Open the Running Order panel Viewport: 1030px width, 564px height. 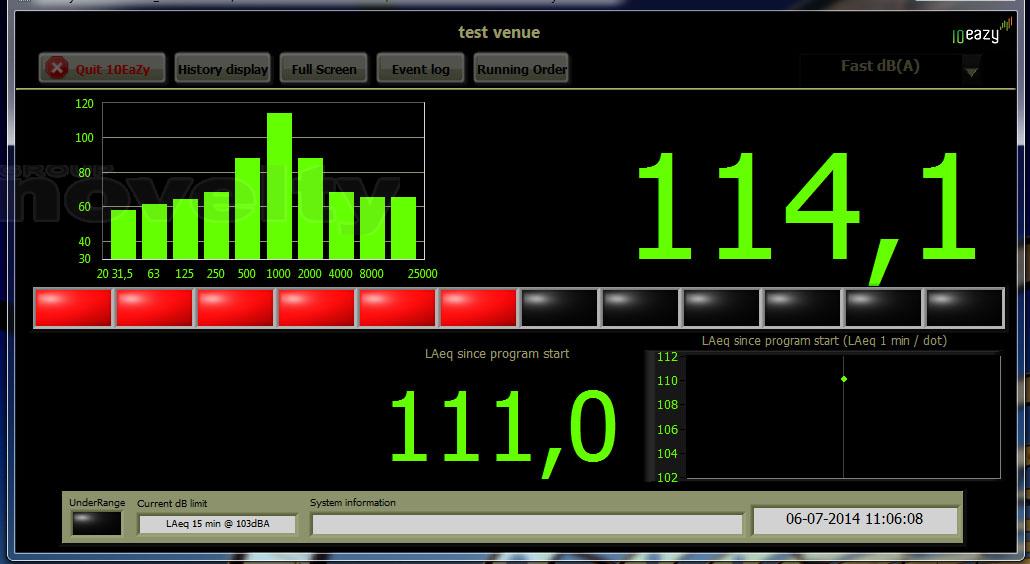(521, 69)
